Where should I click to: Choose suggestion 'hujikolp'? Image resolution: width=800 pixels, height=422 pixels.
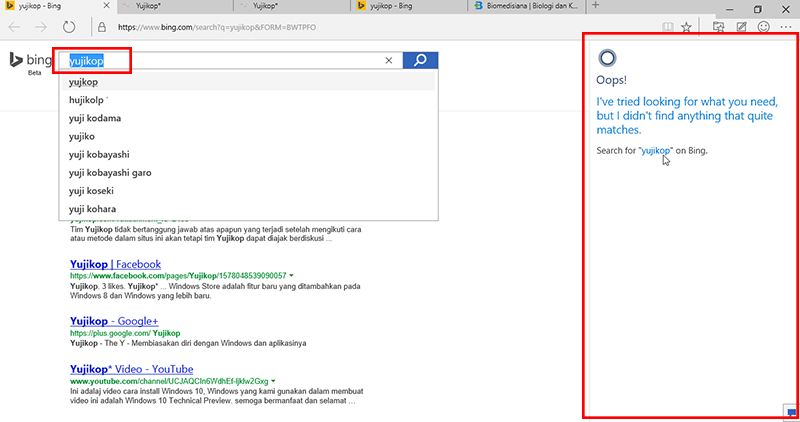pyautogui.click(x=248, y=100)
